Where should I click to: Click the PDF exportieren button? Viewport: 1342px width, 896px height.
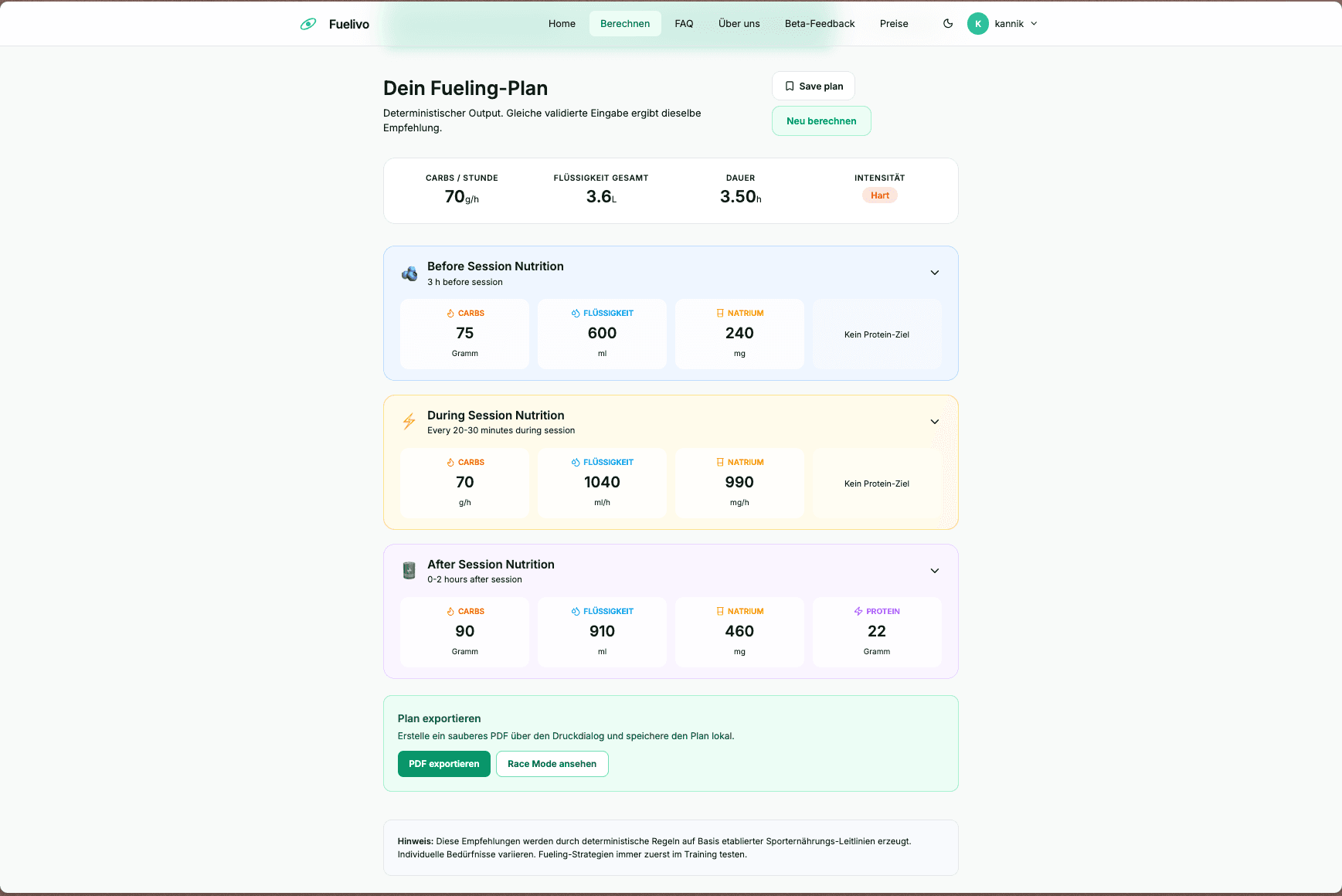444,764
